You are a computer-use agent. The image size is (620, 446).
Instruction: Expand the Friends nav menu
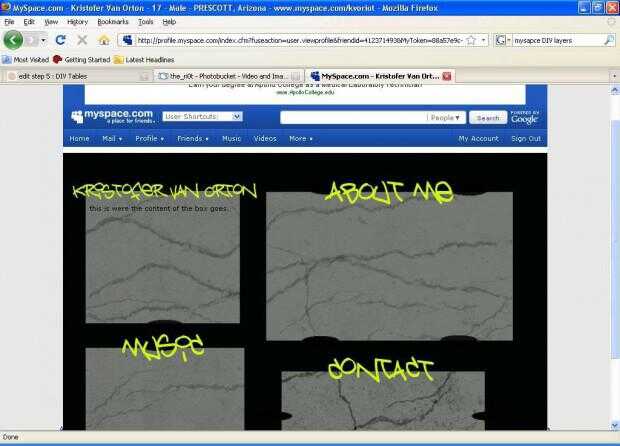click(193, 139)
